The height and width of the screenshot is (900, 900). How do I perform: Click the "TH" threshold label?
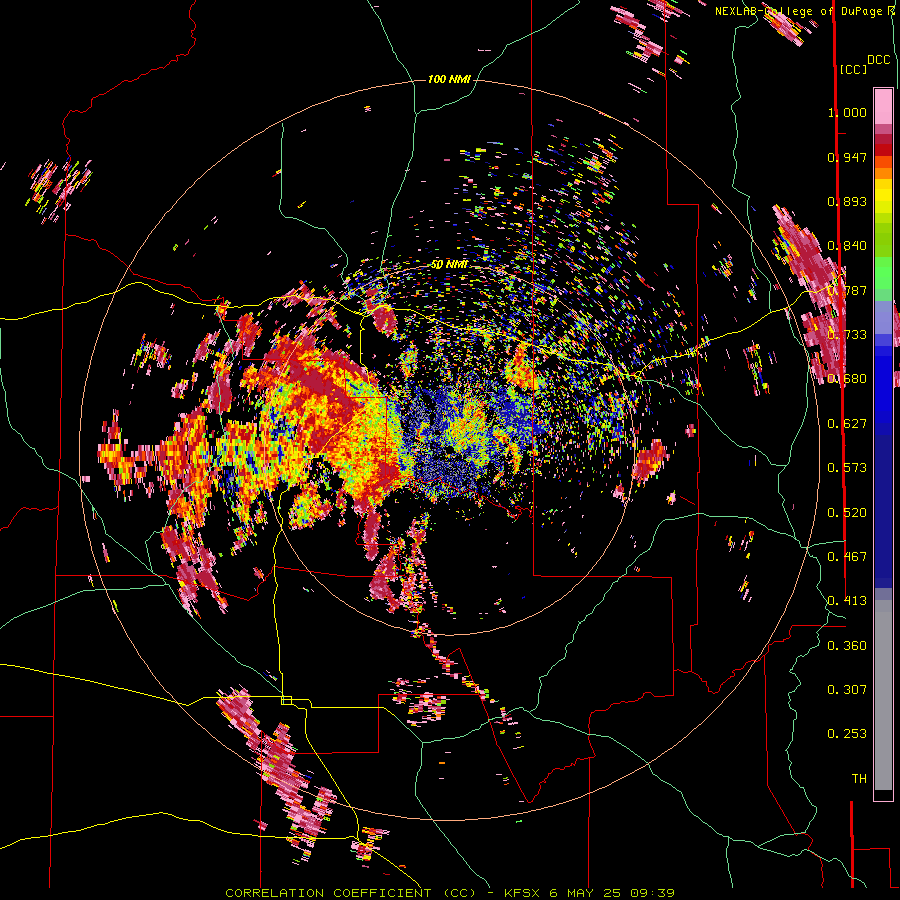pyautogui.click(x=859, y=779)
